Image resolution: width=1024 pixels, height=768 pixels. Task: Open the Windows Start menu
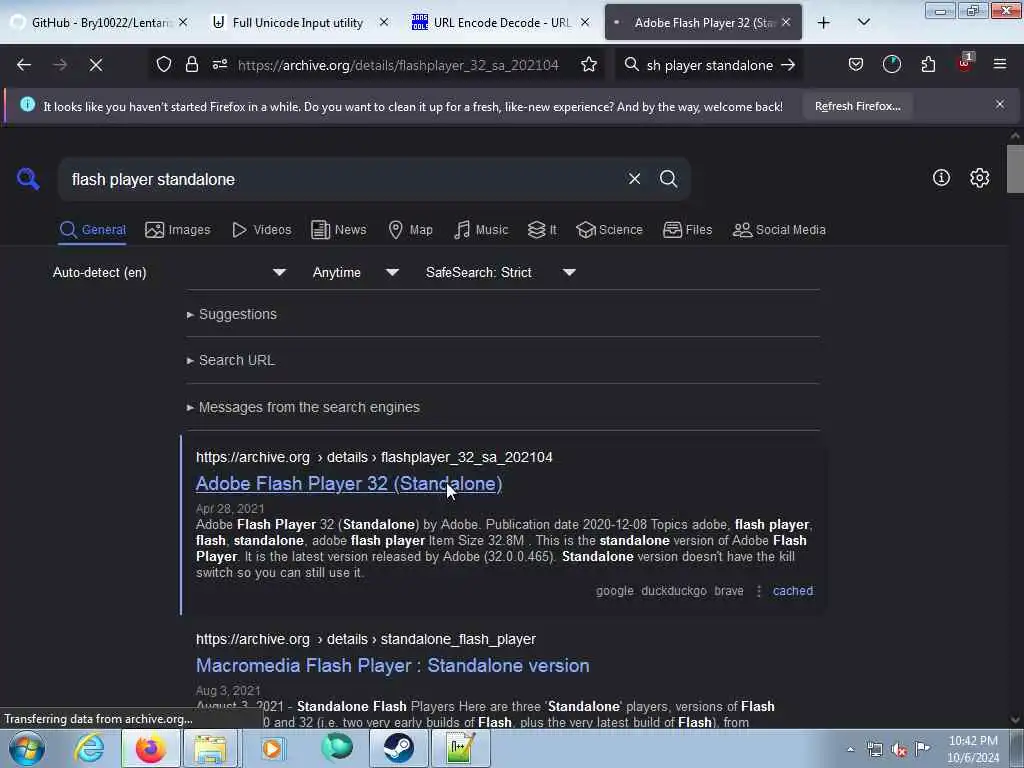(27, 748)
